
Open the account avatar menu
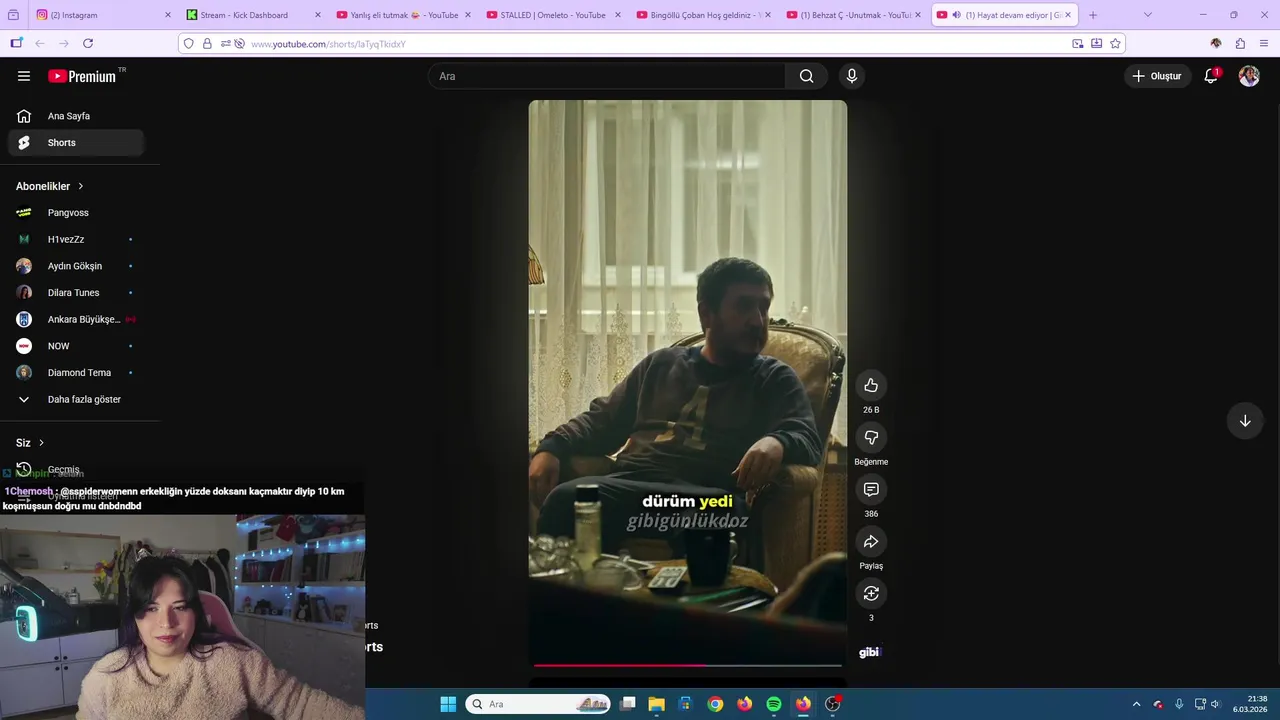(1249, 76)
